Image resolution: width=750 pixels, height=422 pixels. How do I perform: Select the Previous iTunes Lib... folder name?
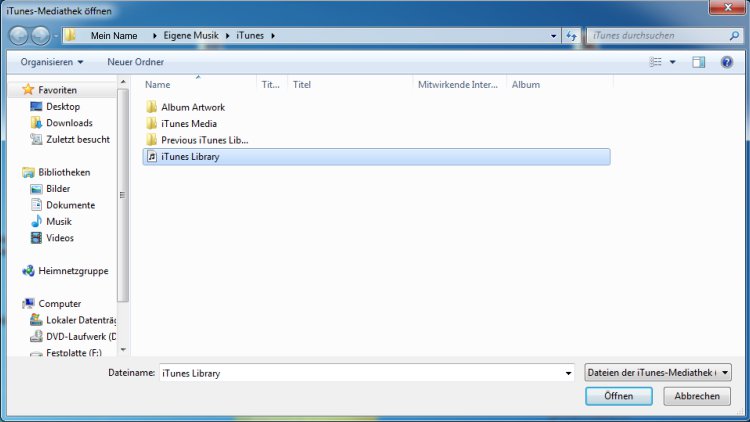point(204,140)
